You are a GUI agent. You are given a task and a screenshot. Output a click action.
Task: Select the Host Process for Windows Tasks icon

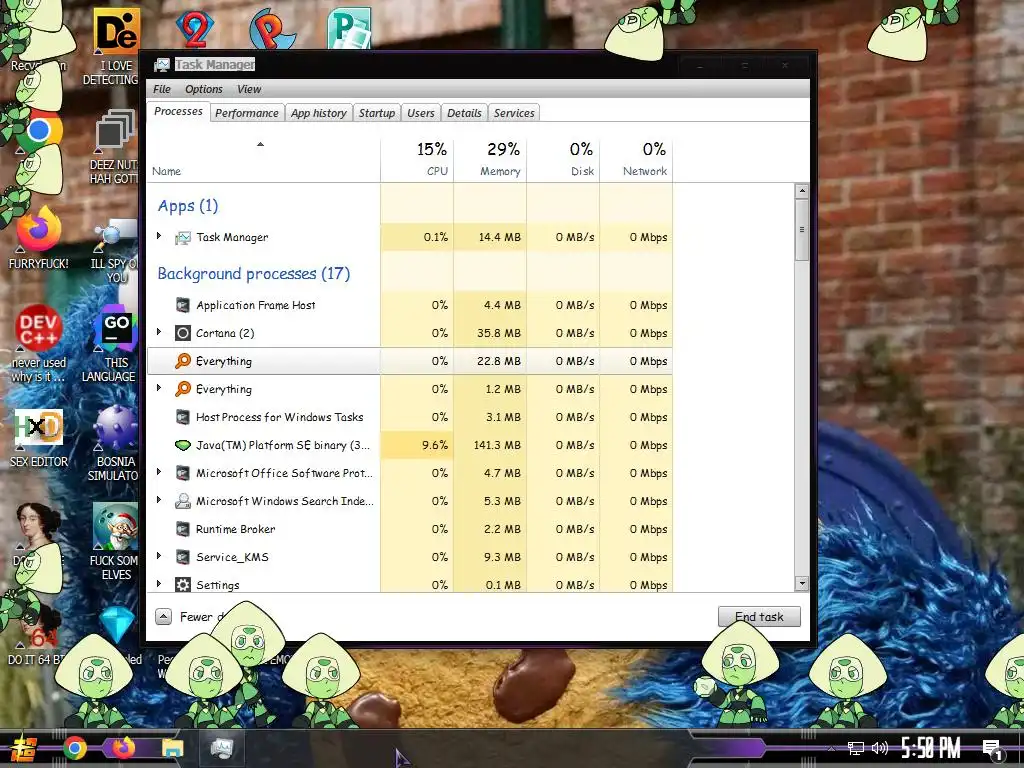pos(183,417)
